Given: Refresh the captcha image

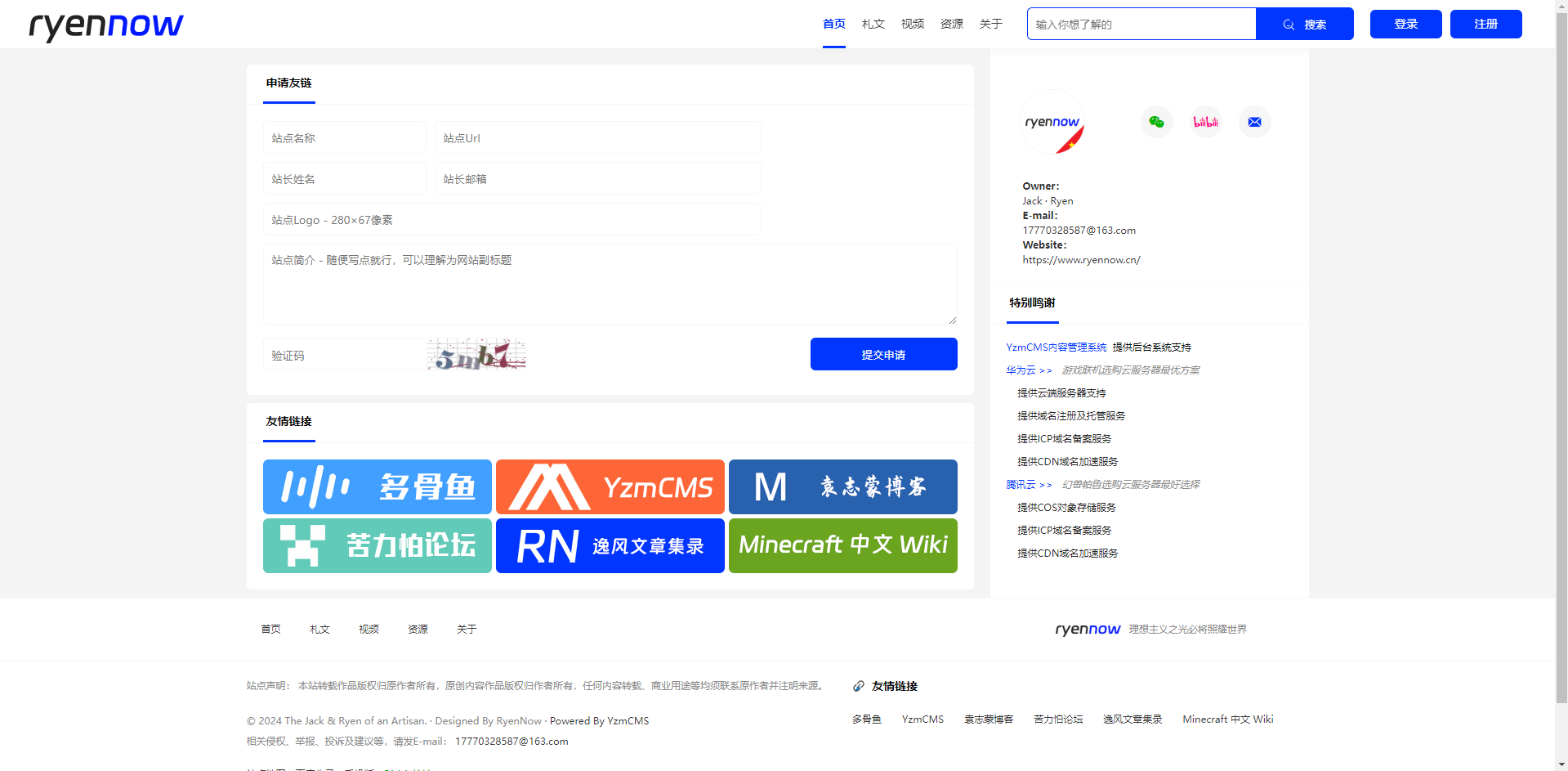Looking at the screenshot, I should [476, 354].
